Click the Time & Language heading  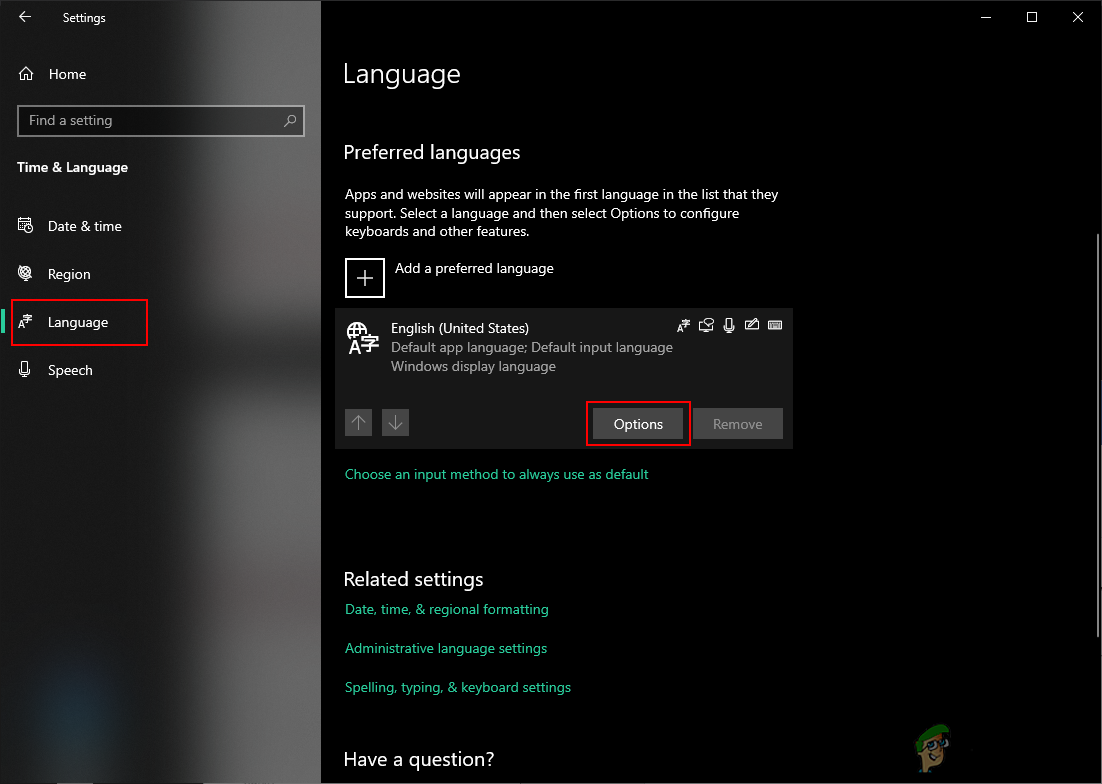click(x=72, y=167)
